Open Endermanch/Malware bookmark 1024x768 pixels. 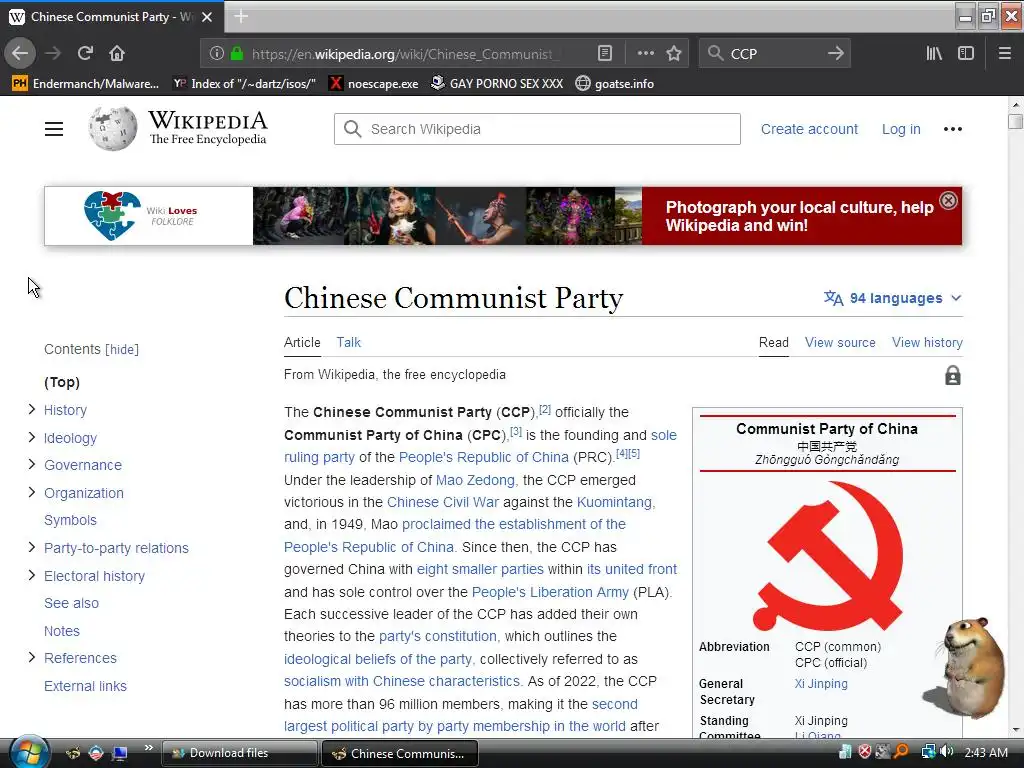pos(86,84)
